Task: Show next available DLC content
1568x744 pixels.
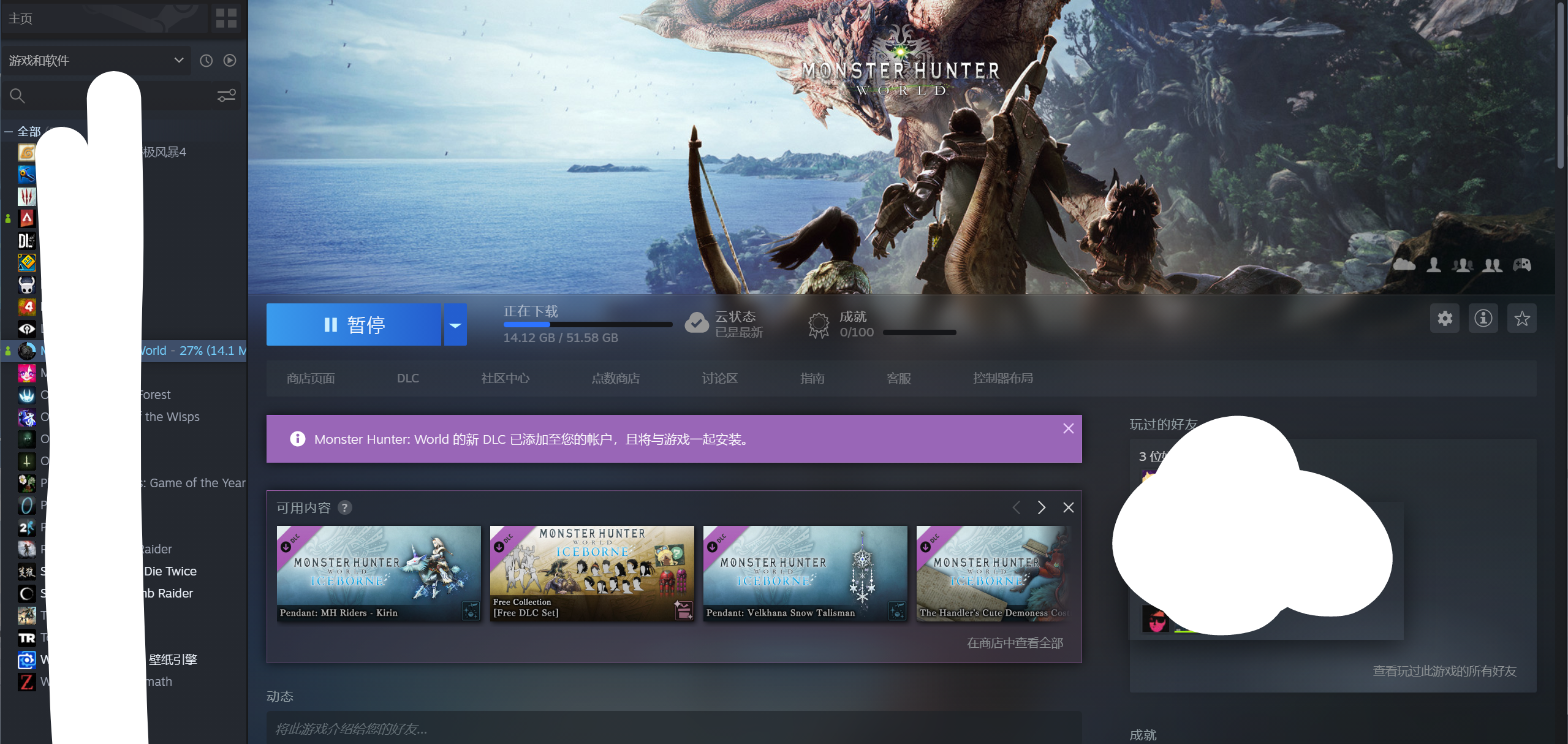Action: click(x=1041, y=507)
